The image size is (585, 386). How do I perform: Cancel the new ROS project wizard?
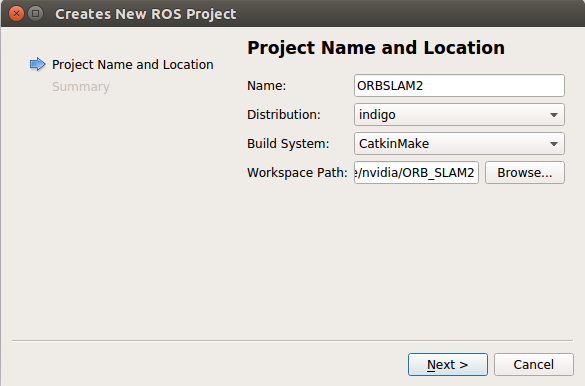pos(534,364)
